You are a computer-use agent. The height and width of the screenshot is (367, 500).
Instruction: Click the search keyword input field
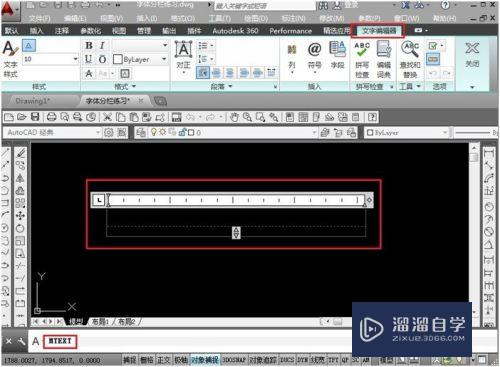coord(265,6)
